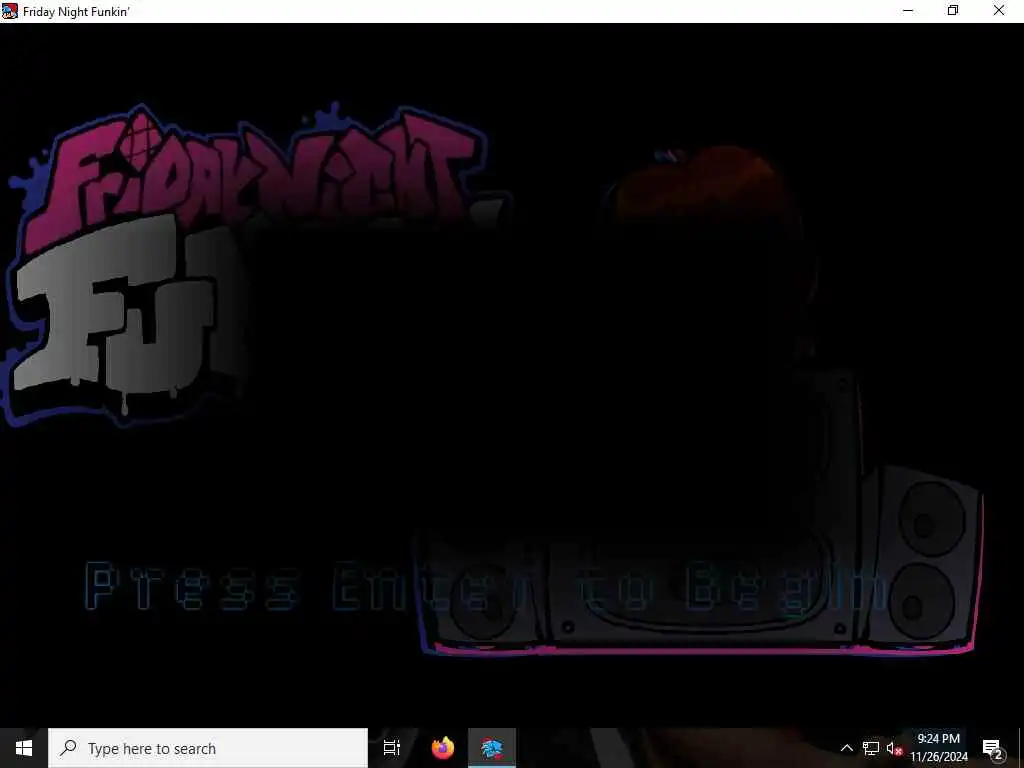
Task: Click the muted volume tray icon
Action: coord(894,748)
